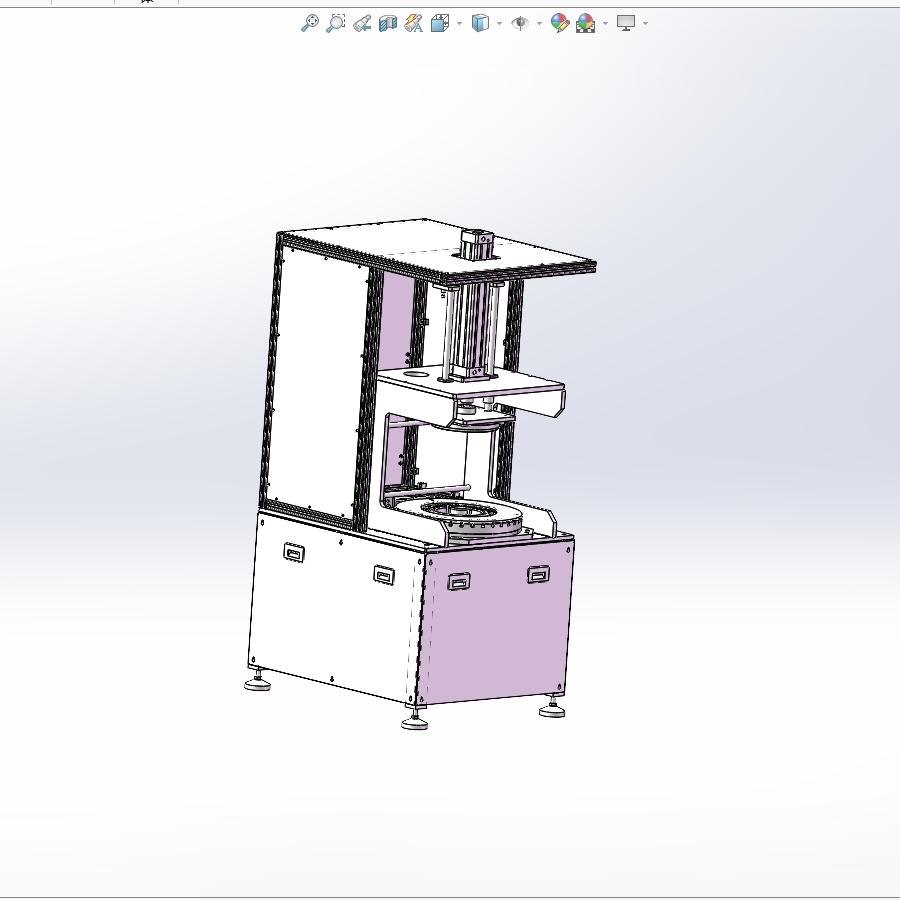
Task: Open the Edit Appearance tool
Action: coord(560,23)
